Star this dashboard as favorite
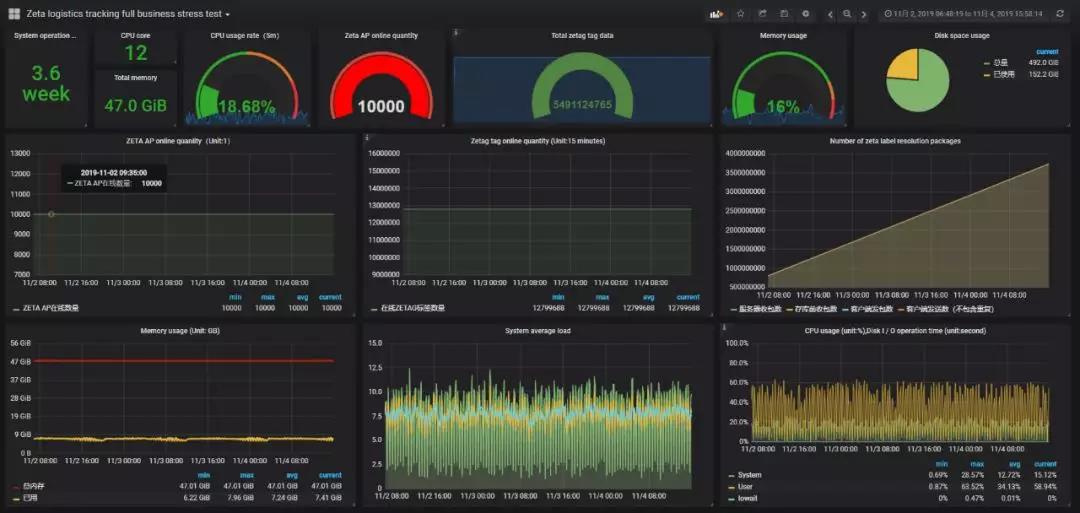Viewport: 1080px width, 513px height. coord(741,14)
